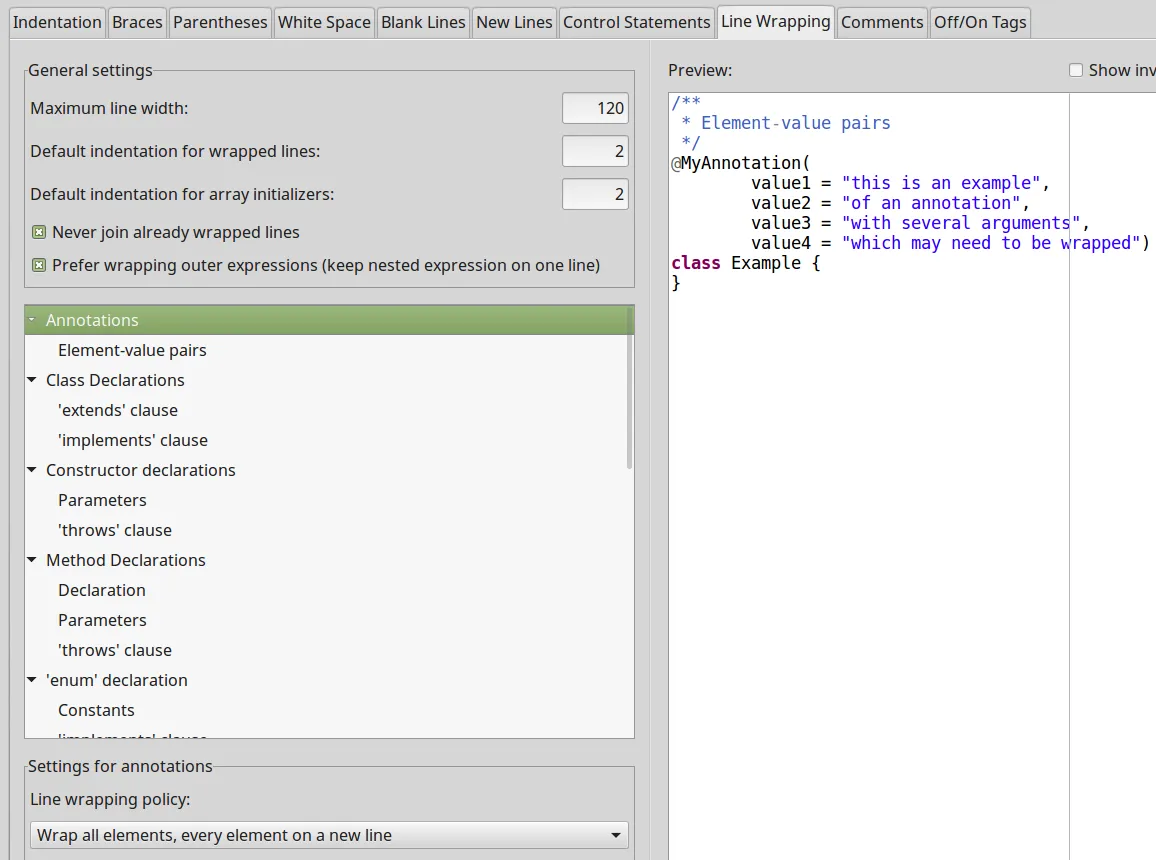This screenshot has width=1156, height=860.
Task: Collapse the Class Declarations tree node
Action: click(33, 380)
